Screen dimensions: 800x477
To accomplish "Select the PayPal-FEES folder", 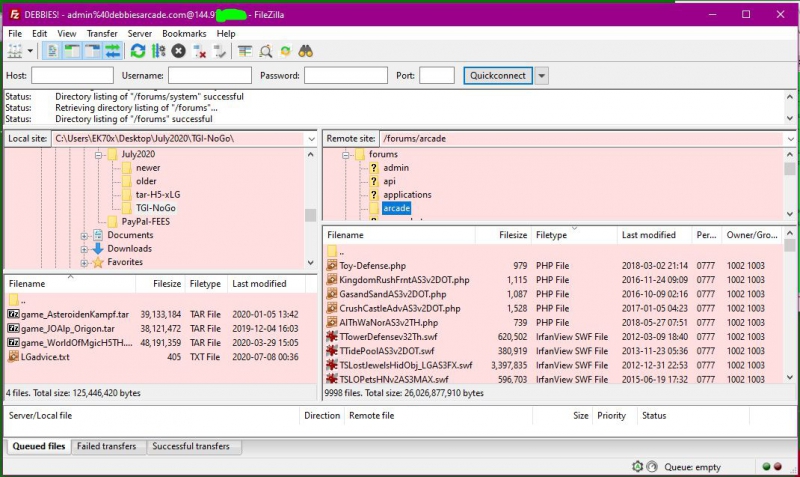I will 145,221.
